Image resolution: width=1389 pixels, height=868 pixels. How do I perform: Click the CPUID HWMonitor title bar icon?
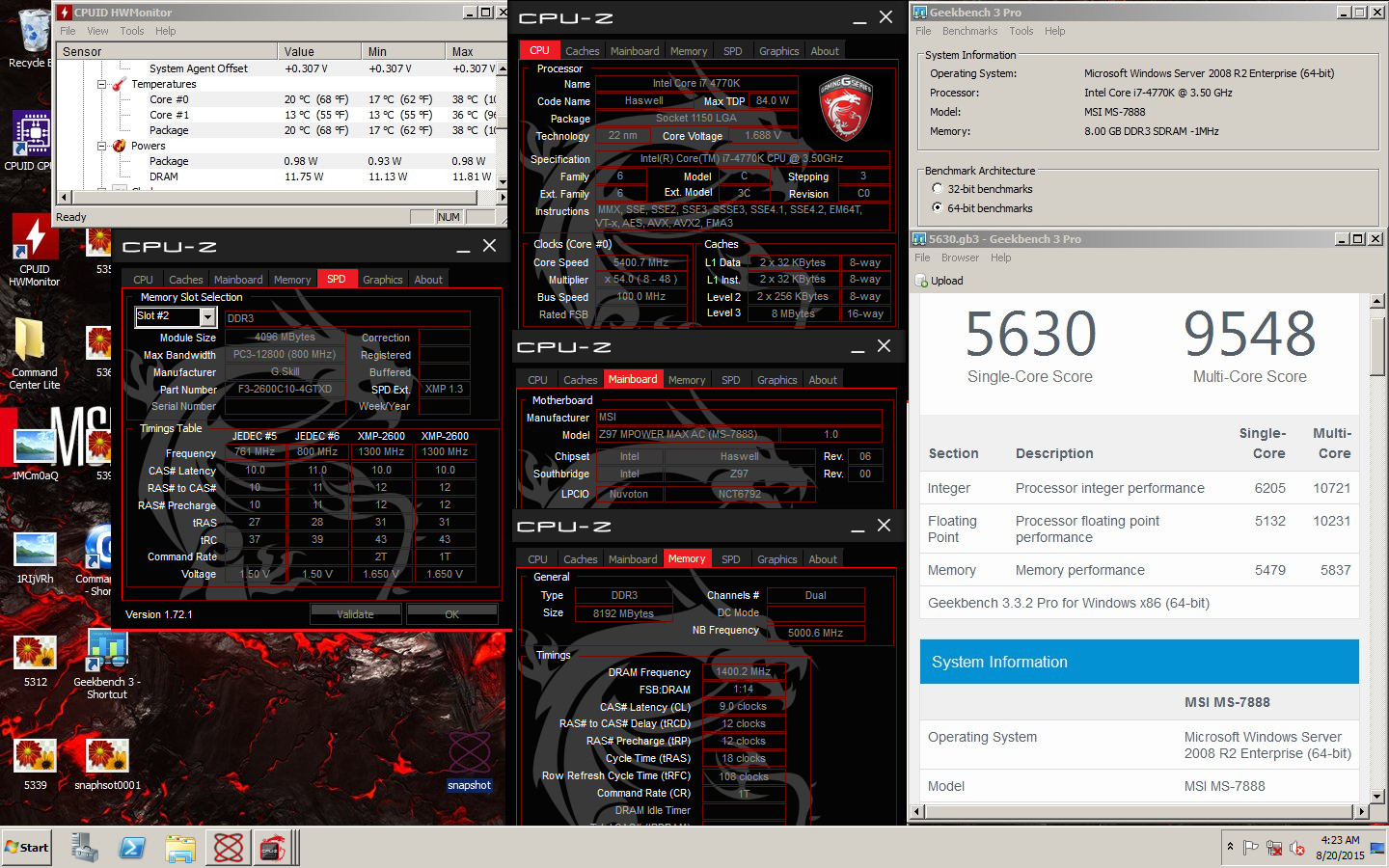pos(65,12)
